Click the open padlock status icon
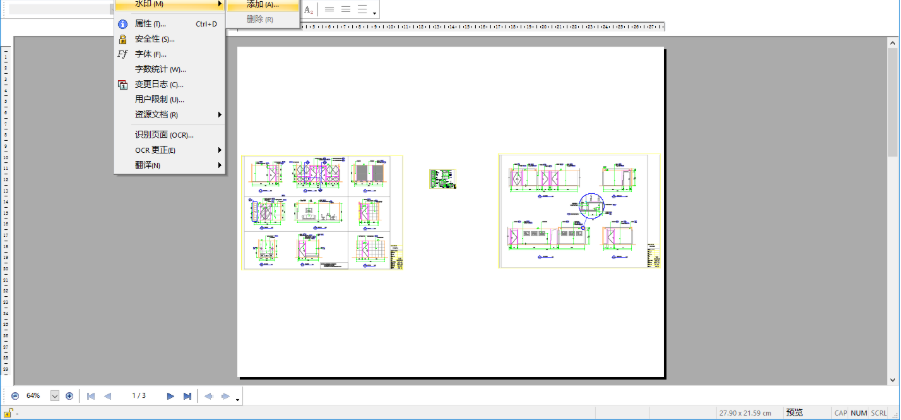The width and height of the screenshot is (901, 420). [9, 413]
